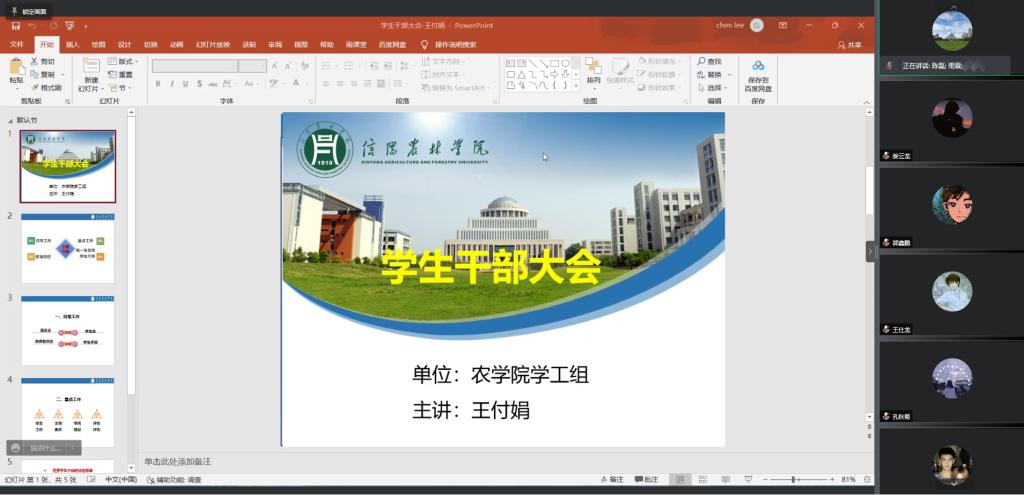Click the Reset slide button
This screenshot has height=495, width=1024.
121,75
